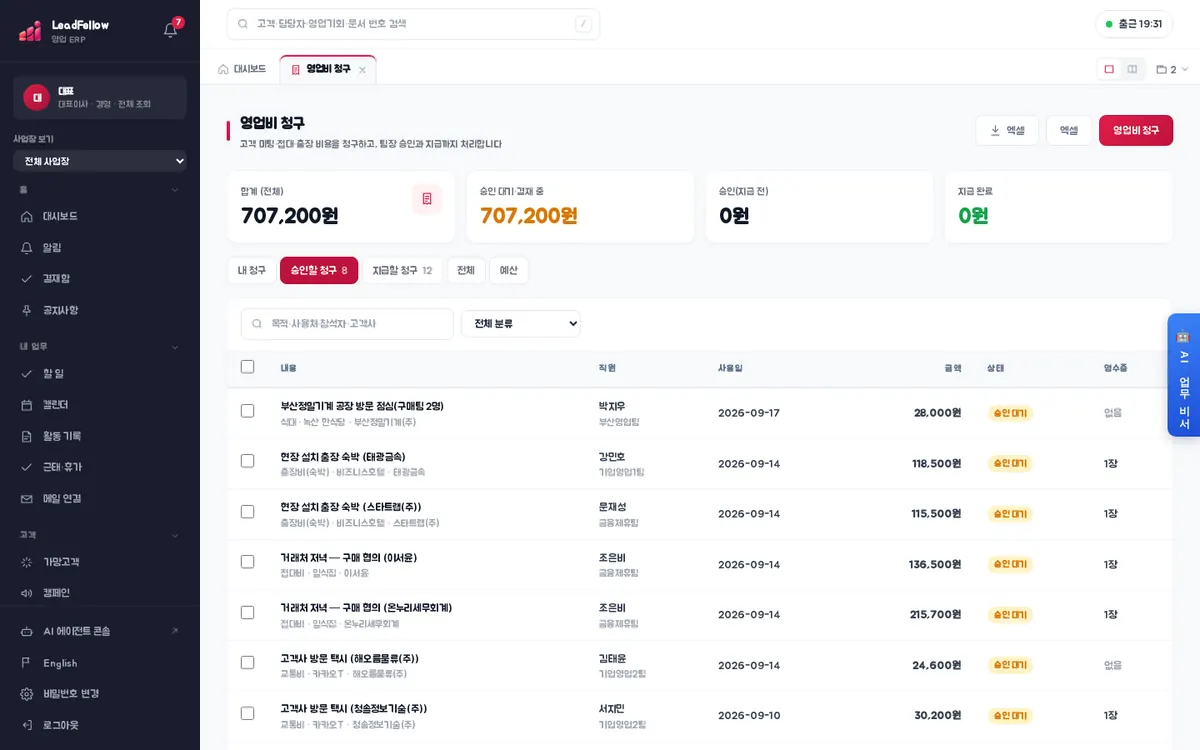Click the 할 일 checkmark icon

point(27,373)
